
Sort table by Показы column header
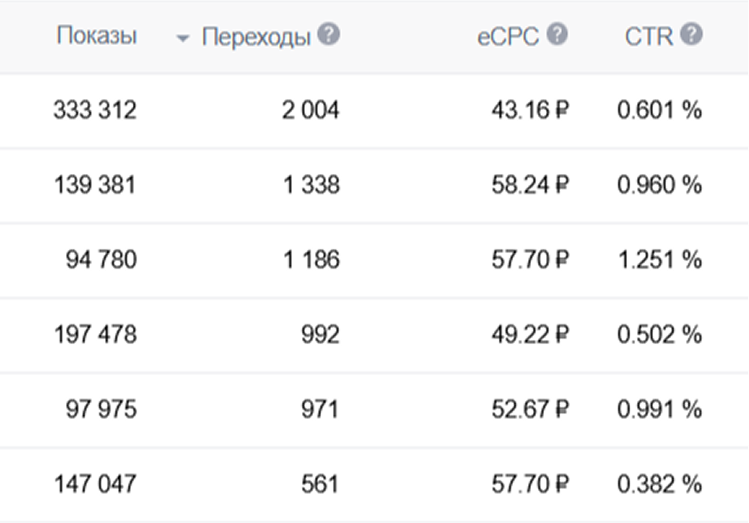pos(96,36)
